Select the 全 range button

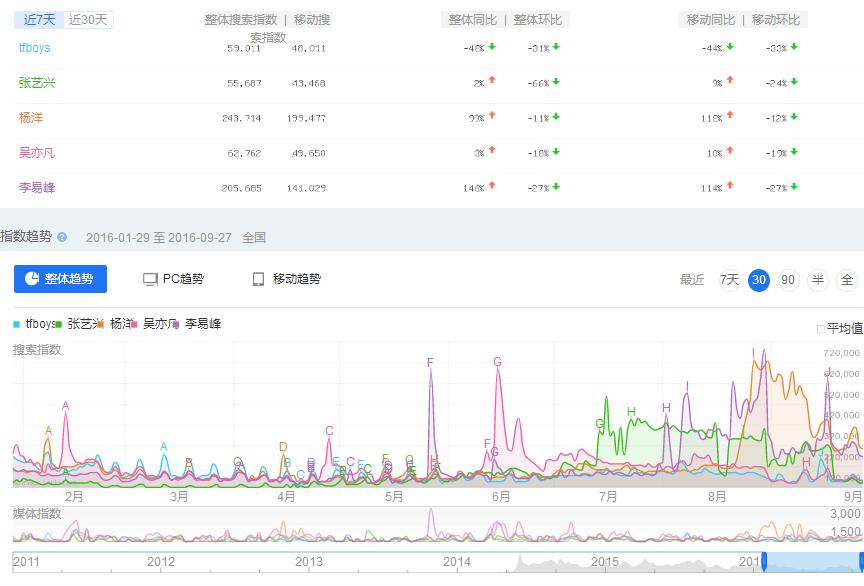click(847, 280)
